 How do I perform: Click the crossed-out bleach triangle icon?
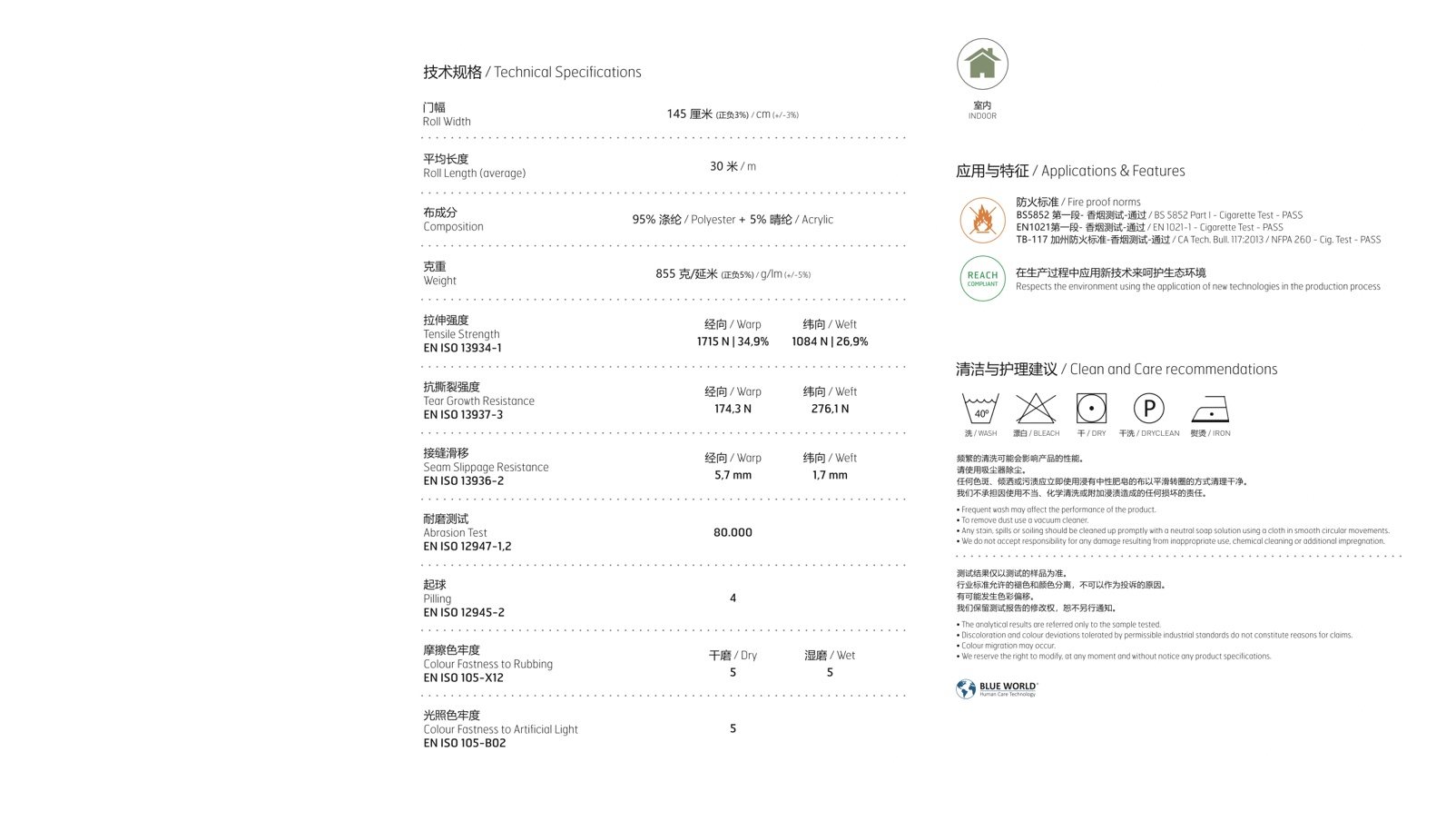point(1036,409)
